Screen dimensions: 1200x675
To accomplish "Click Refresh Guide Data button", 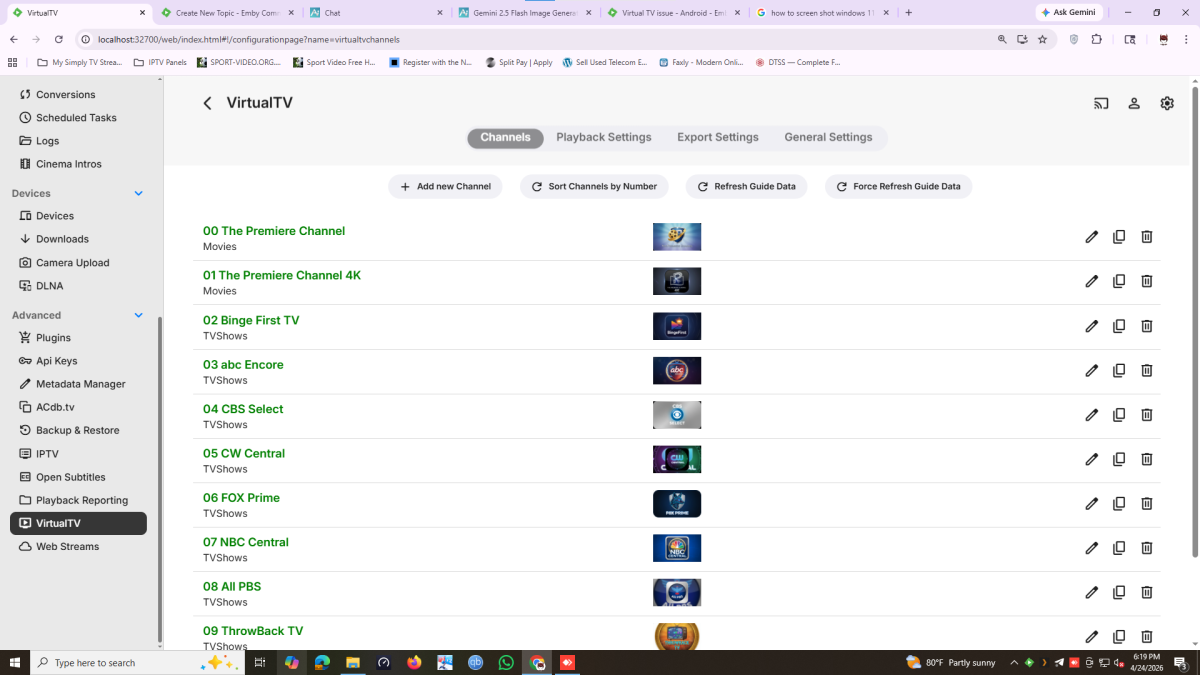I will pyautogui.click(x=746, y=186).
